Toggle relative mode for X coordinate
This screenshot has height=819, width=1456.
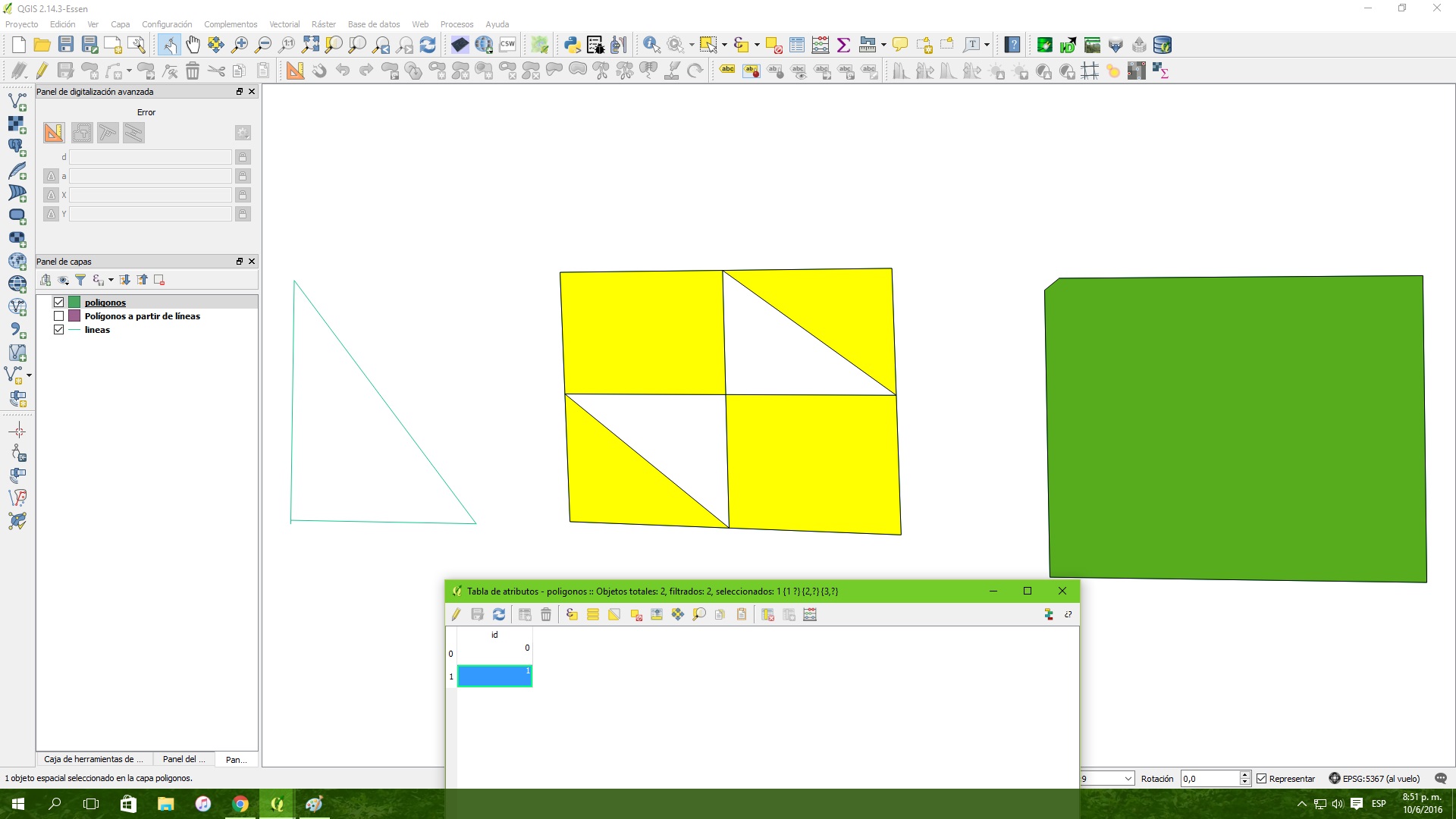click(x=51, y=195)
